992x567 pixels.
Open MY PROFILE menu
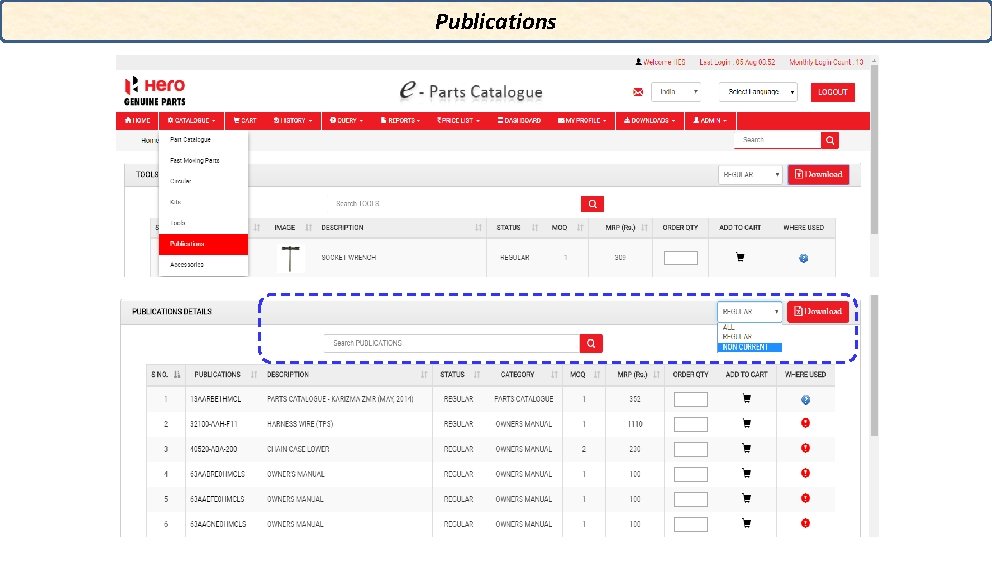(582, 120)
